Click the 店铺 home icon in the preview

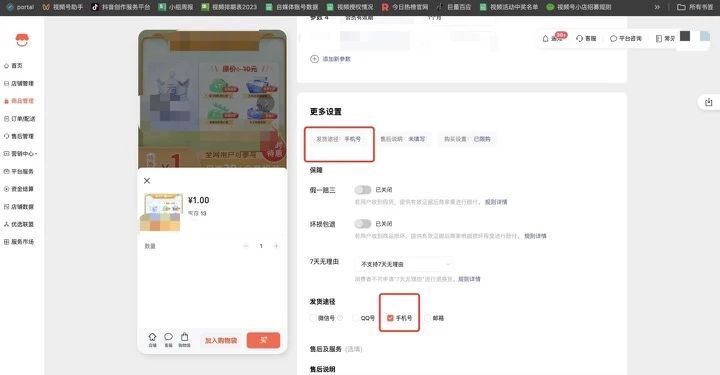click(152, 340)
